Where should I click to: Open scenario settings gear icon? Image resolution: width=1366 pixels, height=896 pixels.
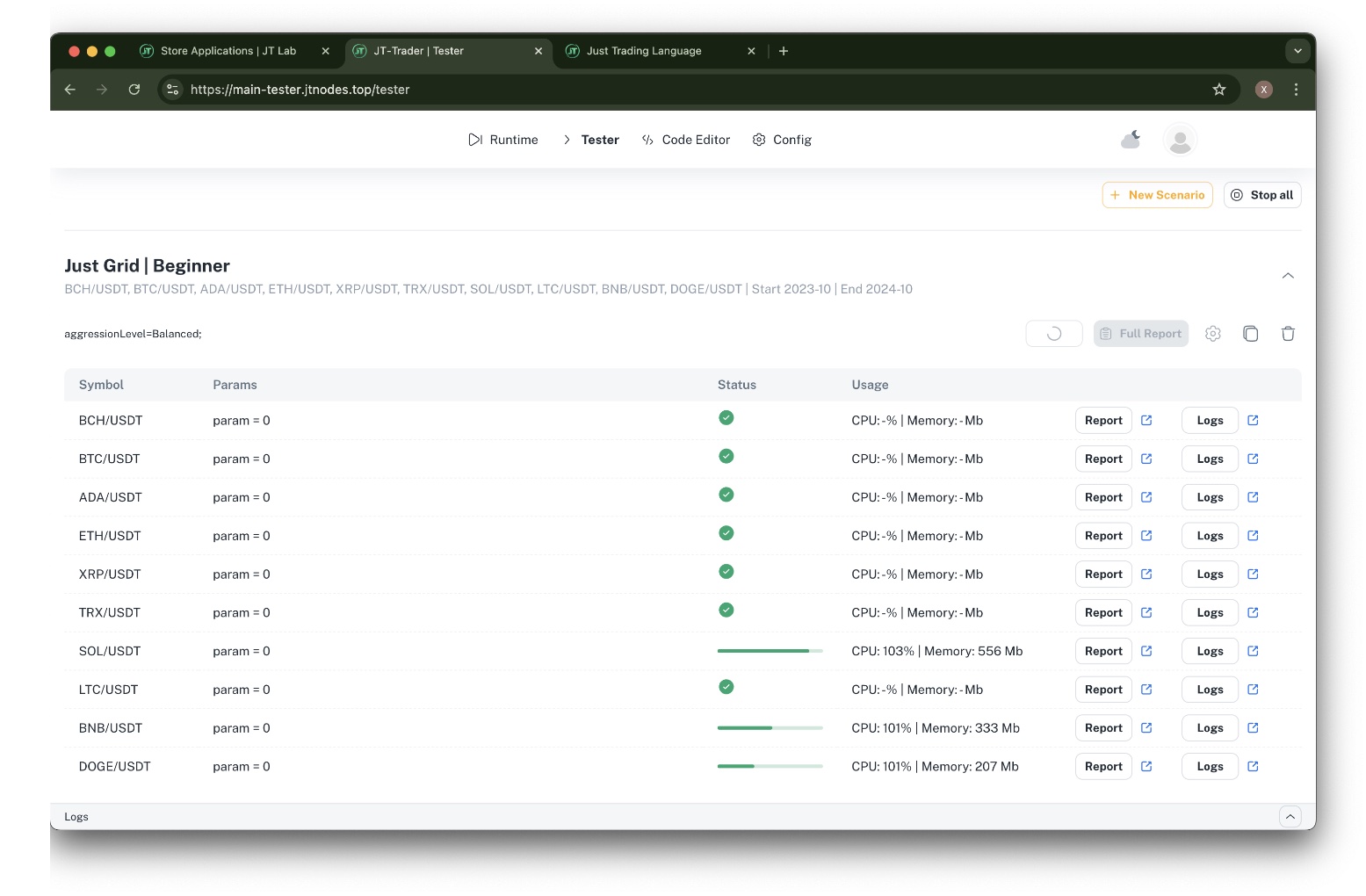pyautogui.click(x=1213, y=334)
